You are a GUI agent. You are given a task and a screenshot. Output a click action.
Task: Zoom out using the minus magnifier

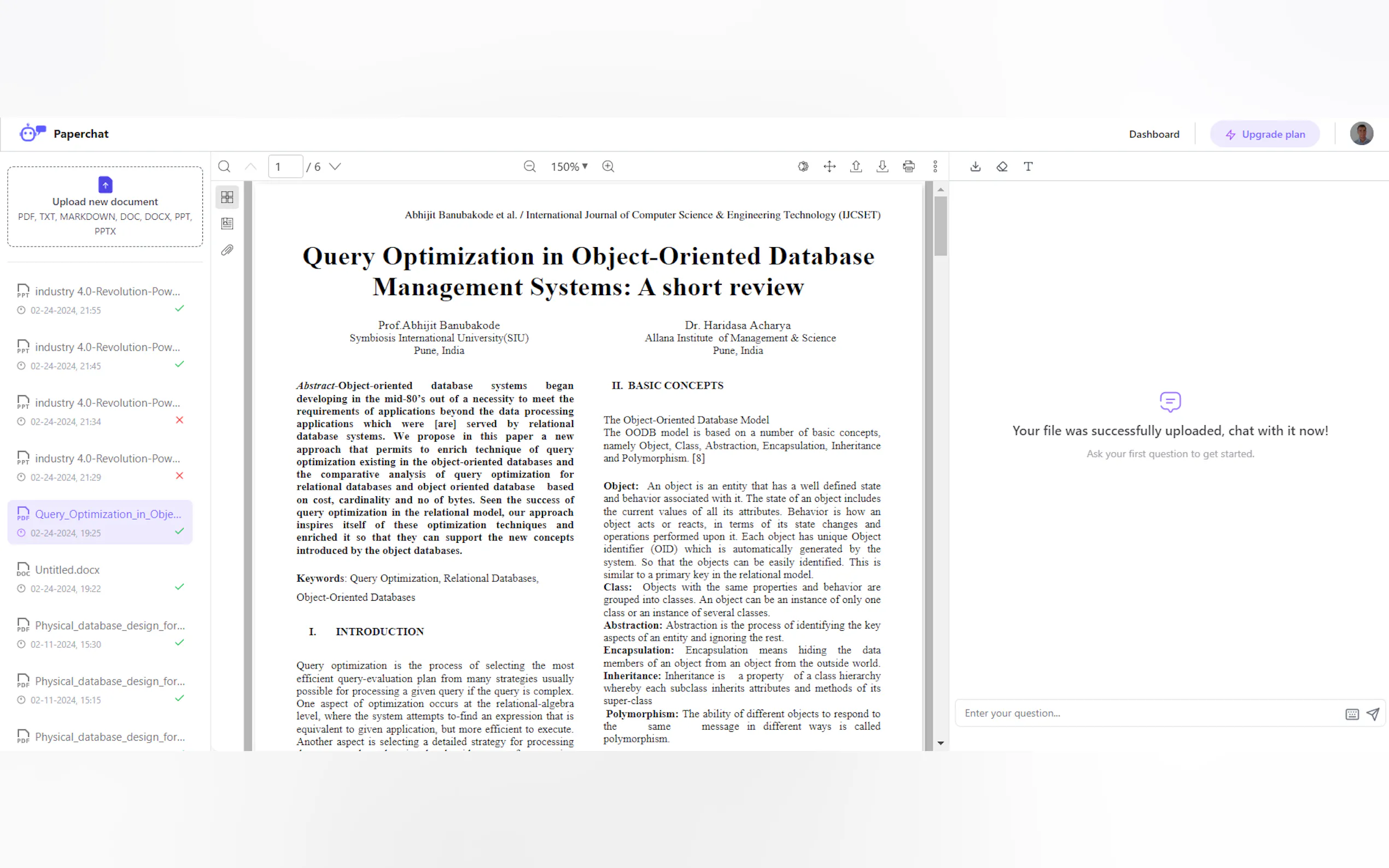529,167
